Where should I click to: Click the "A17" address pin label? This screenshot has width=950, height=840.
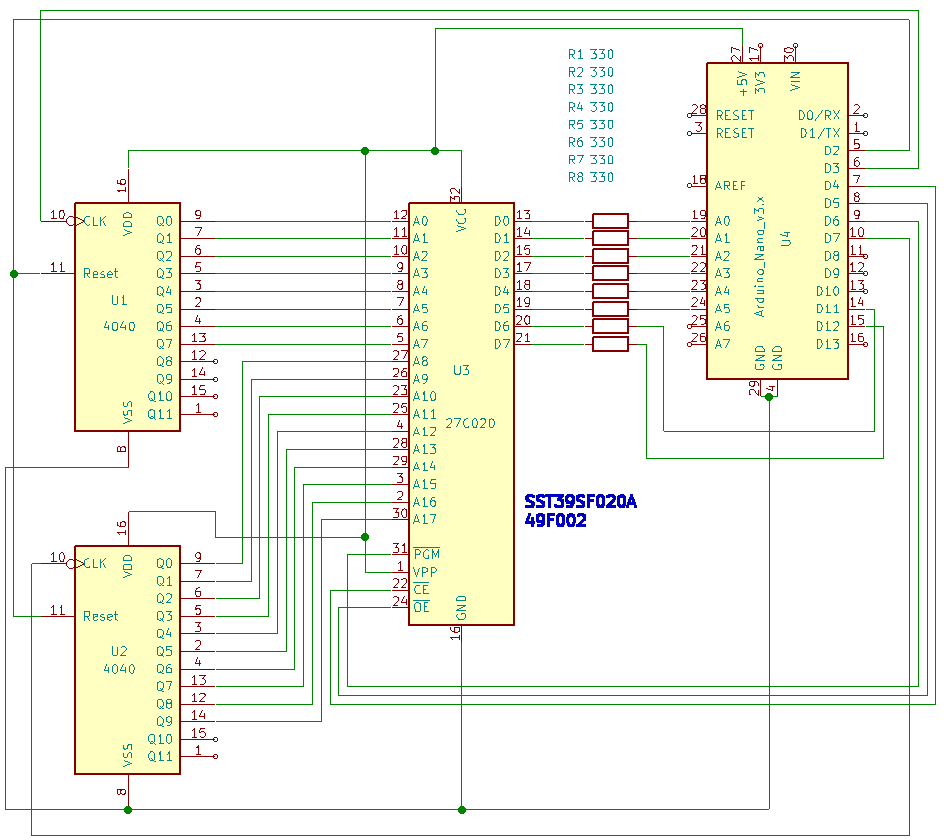tap(425, 519)
